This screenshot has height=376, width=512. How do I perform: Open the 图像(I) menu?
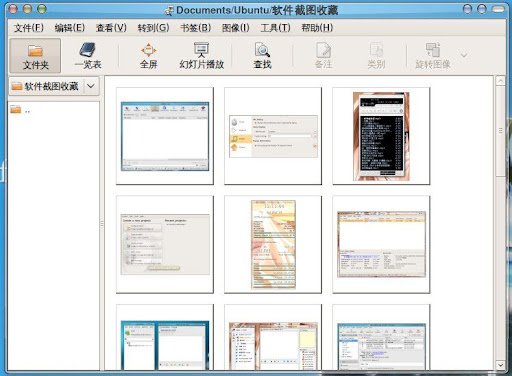point(236,28)
